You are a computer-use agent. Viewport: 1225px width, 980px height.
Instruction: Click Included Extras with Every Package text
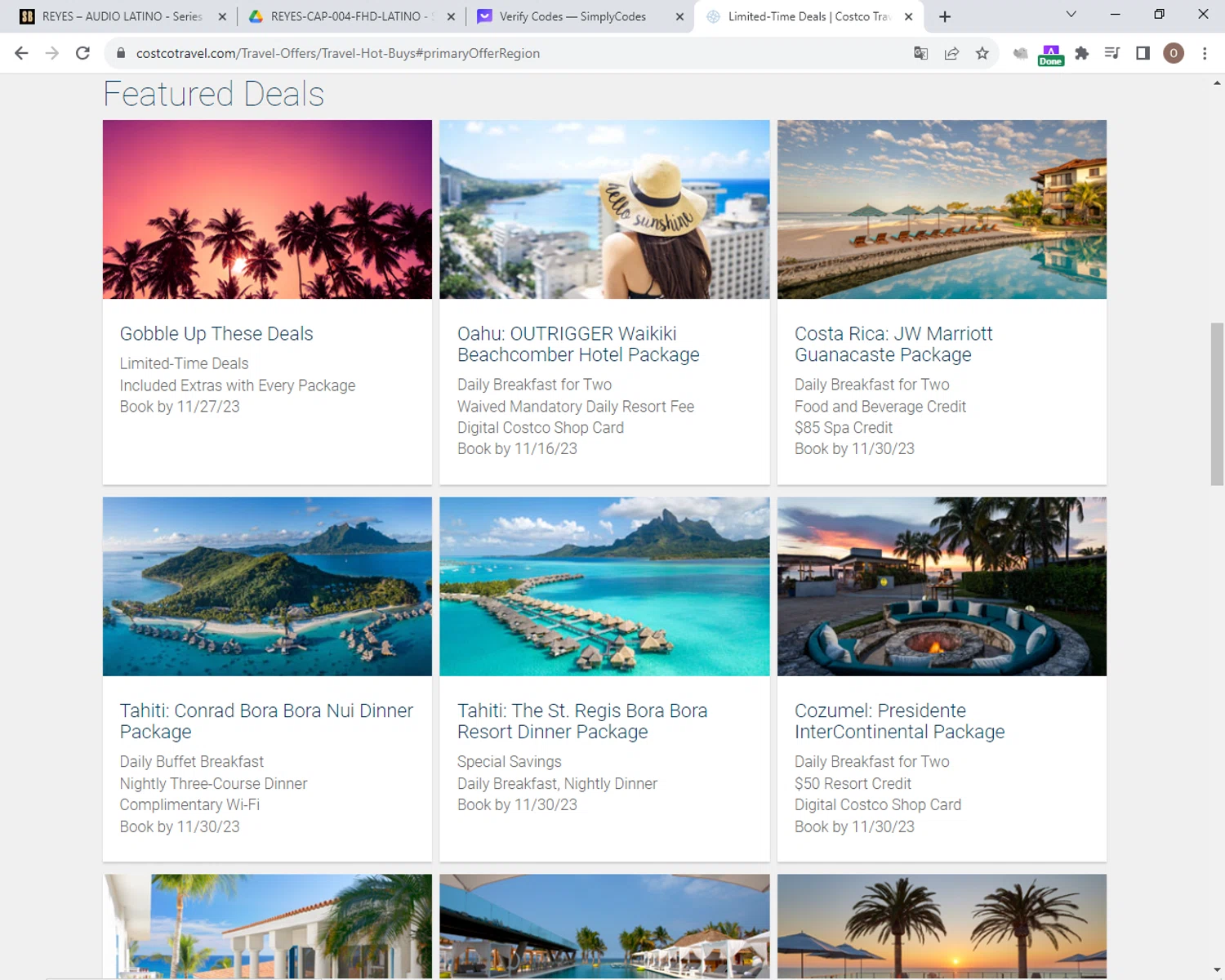[x=238, y=385]
